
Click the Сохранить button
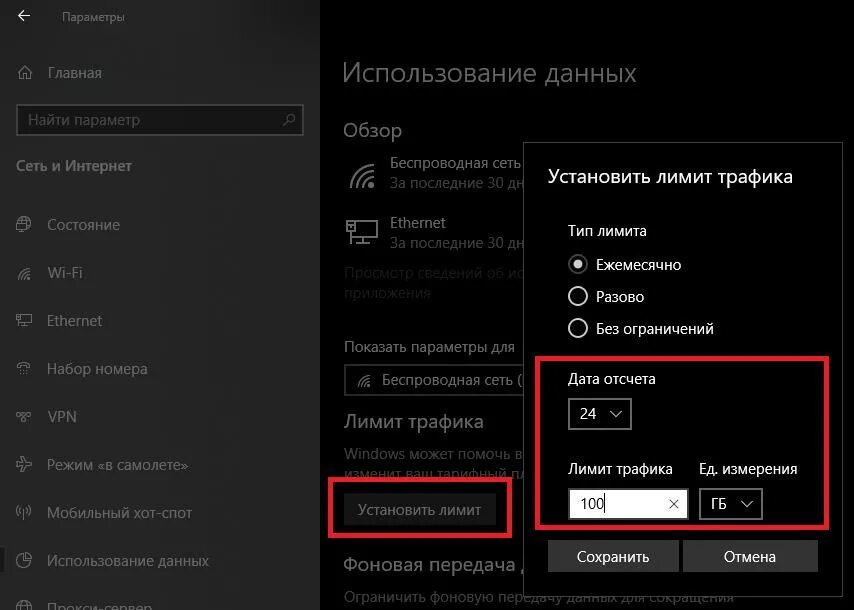pyautogui.click(x=613, y=557)
